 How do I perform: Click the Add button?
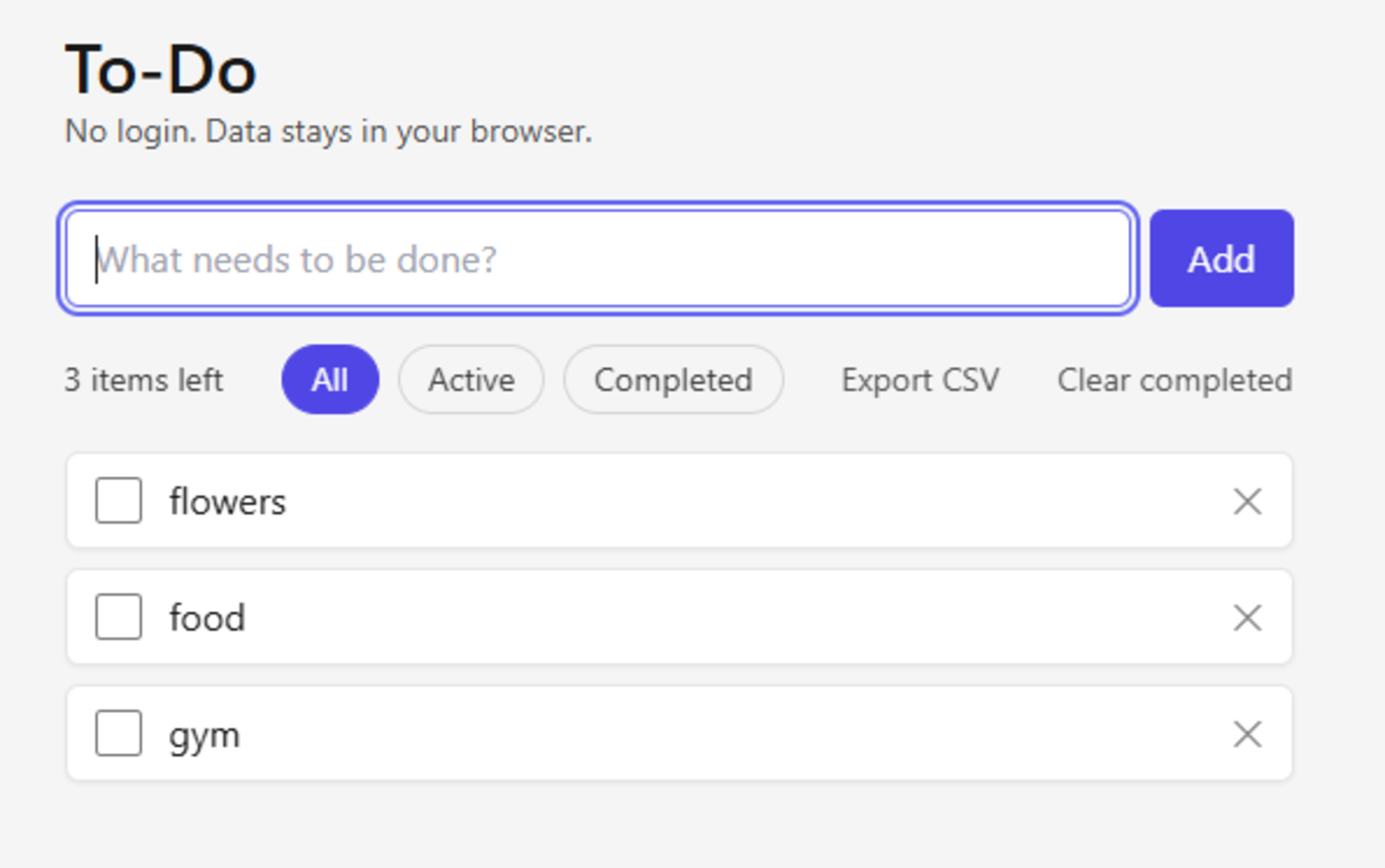click(1221, 258)
